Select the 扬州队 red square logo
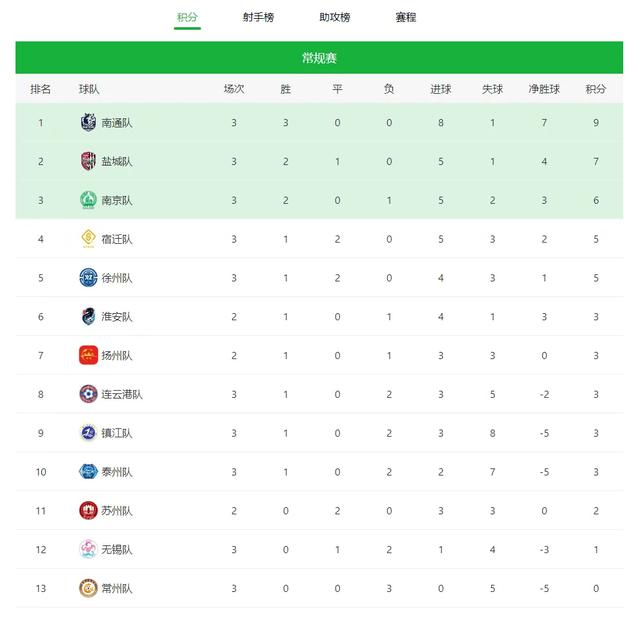 88,355
